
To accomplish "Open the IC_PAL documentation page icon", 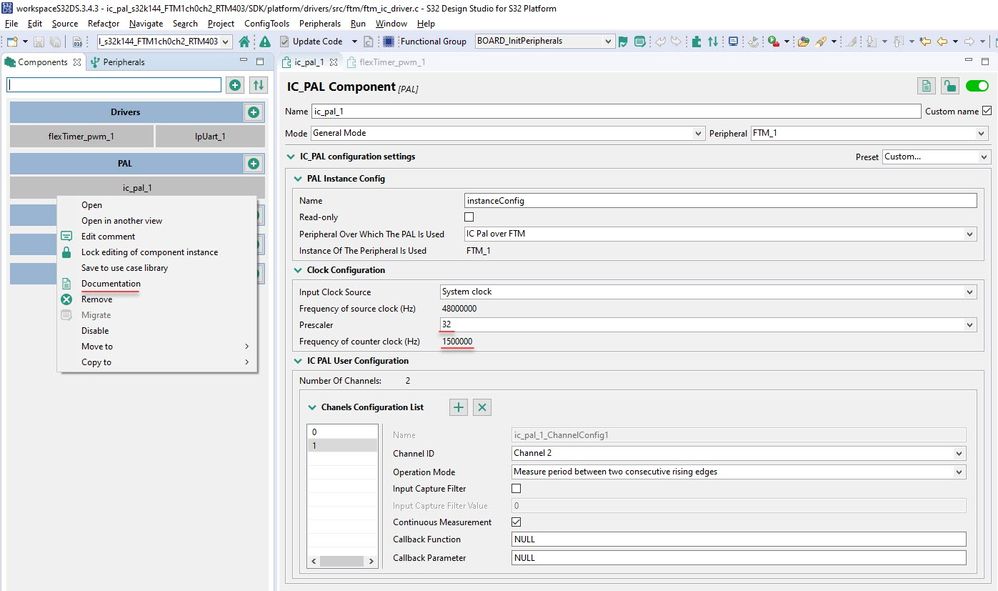I will [x=926, y=86].
